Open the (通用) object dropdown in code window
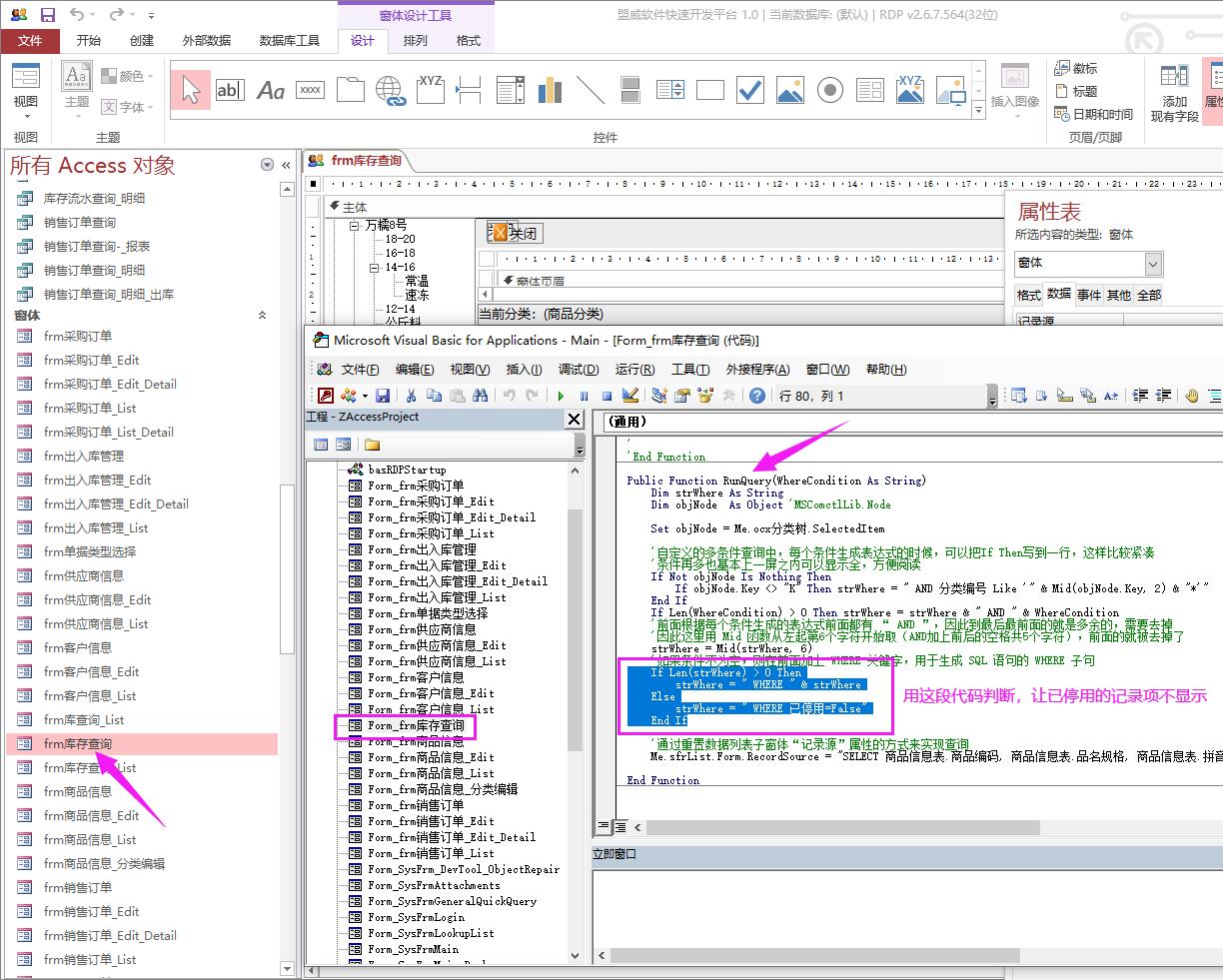This screenshot has width=1223, height=980. 914,423
